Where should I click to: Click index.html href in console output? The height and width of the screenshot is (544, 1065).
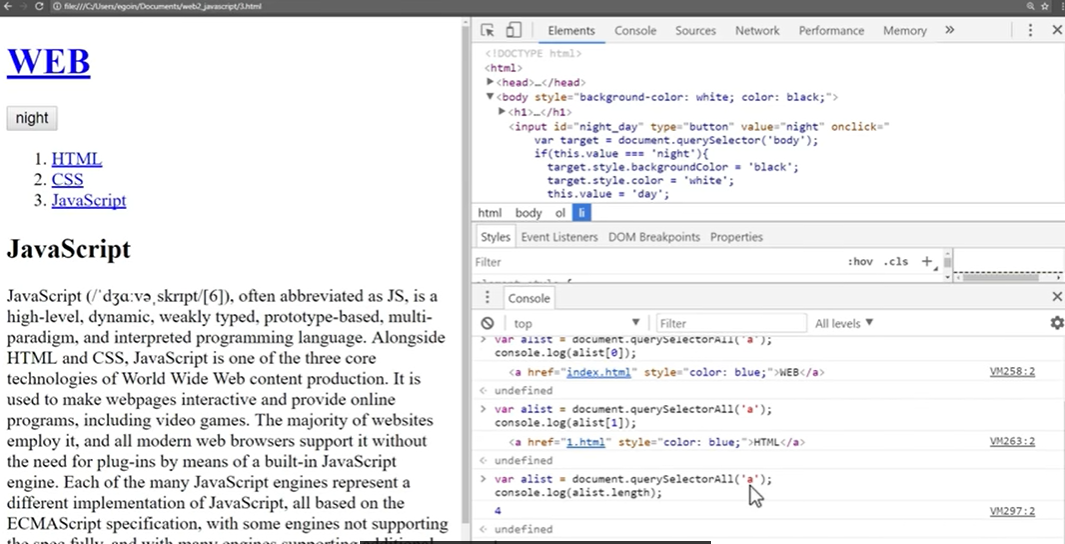click(x=598, y=372)
